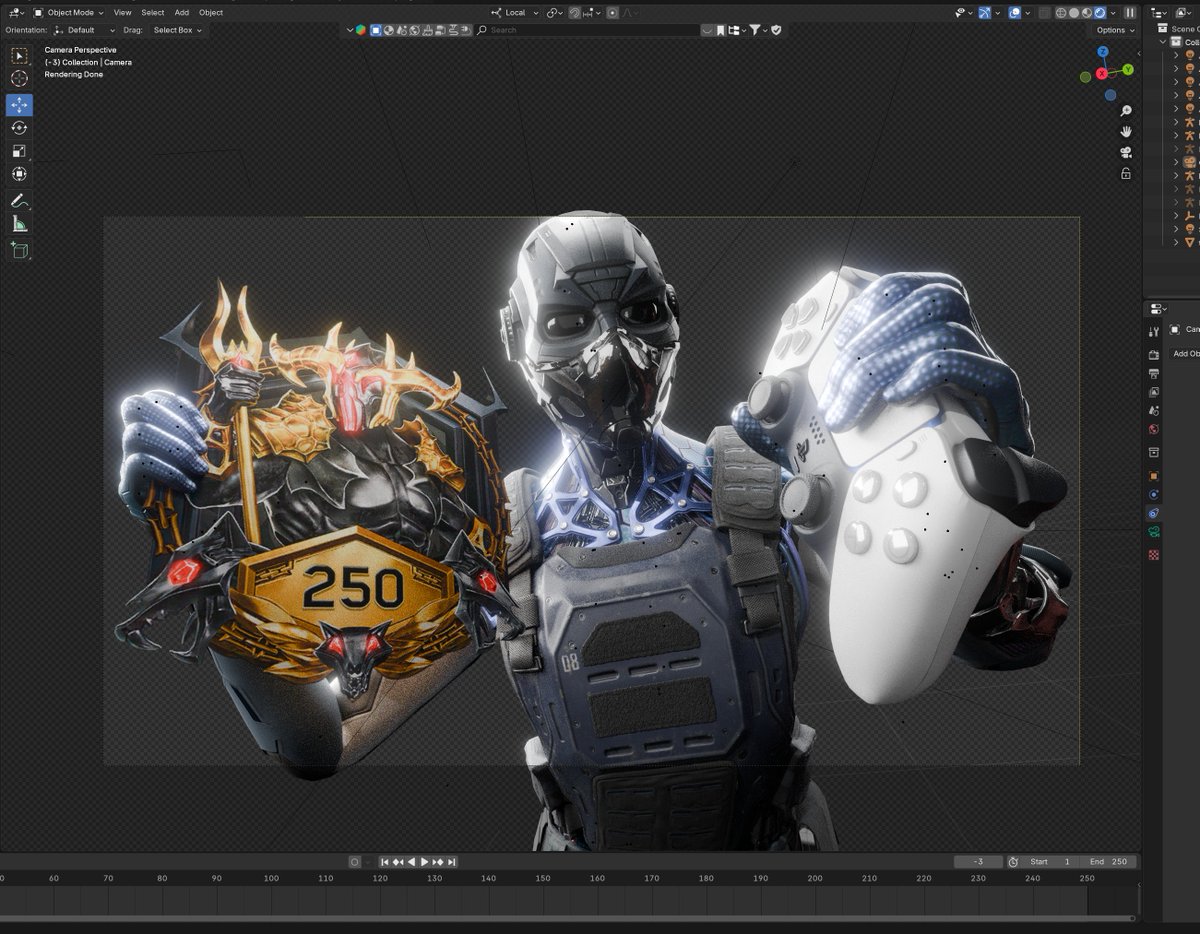Jump to the timeline end frame
The width and height of the screenshot is (1200, 934).
[452, 861]
